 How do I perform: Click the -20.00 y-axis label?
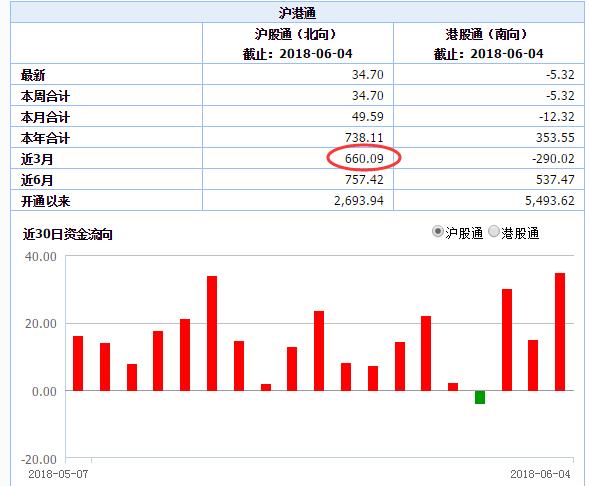coord(39,459)
